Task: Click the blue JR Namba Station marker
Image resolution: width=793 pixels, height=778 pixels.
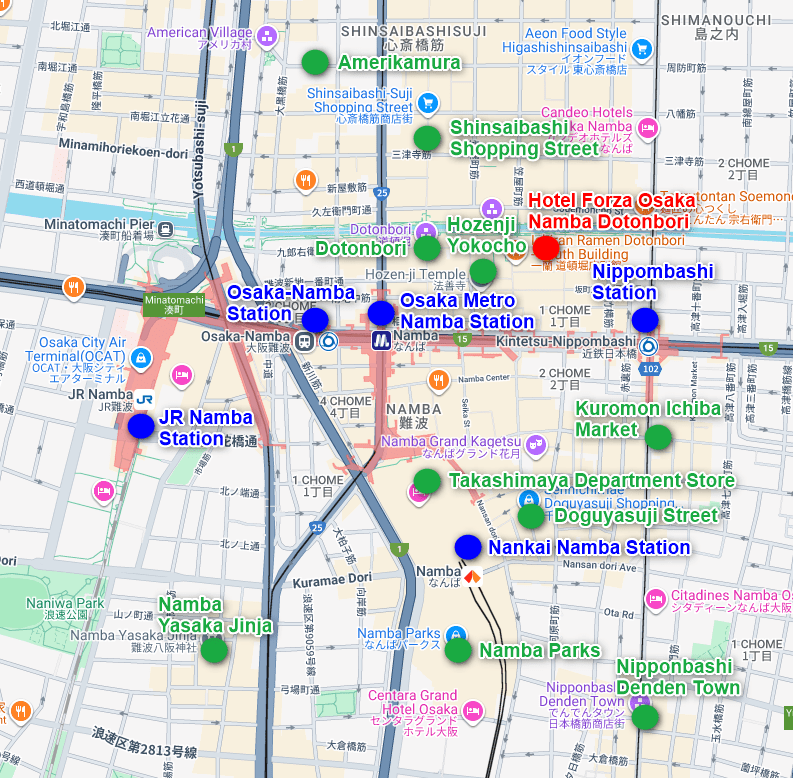Action: [141, 426]
